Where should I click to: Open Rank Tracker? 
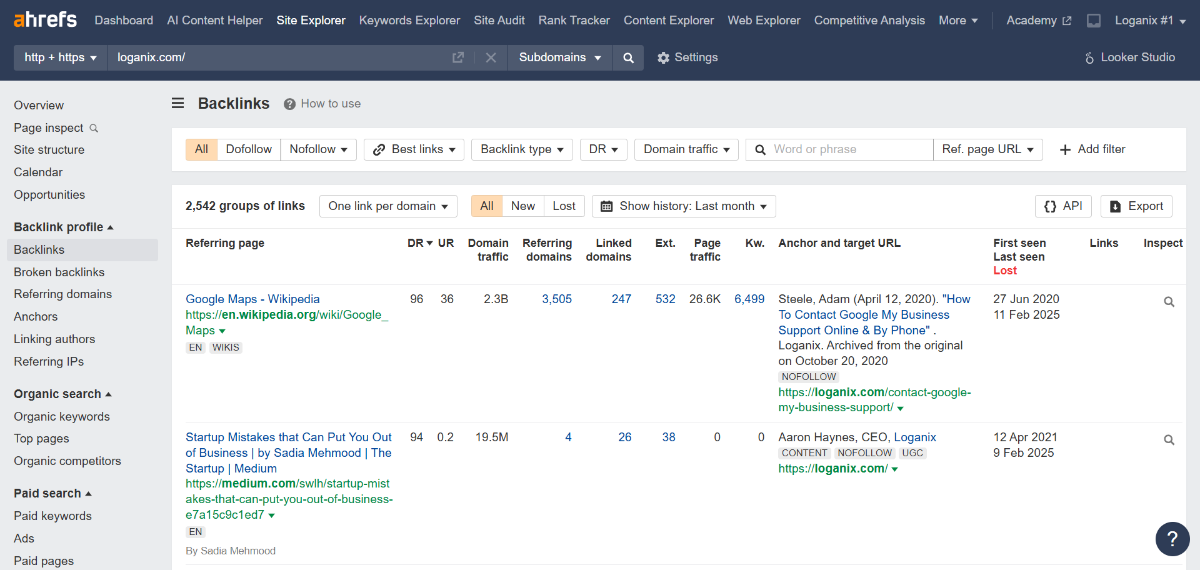coord(574,21)
